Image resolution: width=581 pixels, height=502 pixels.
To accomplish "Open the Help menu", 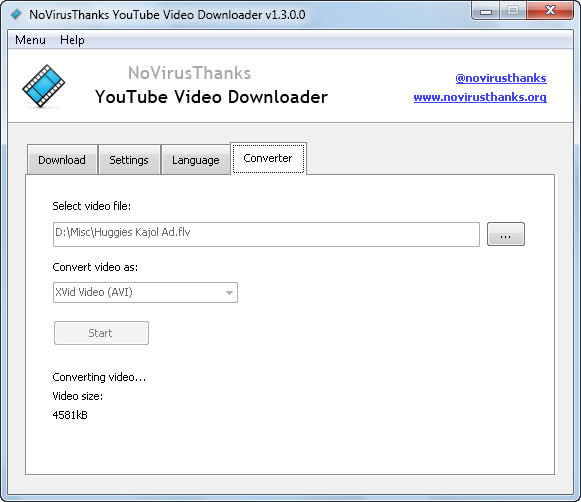I will point(72,40).
